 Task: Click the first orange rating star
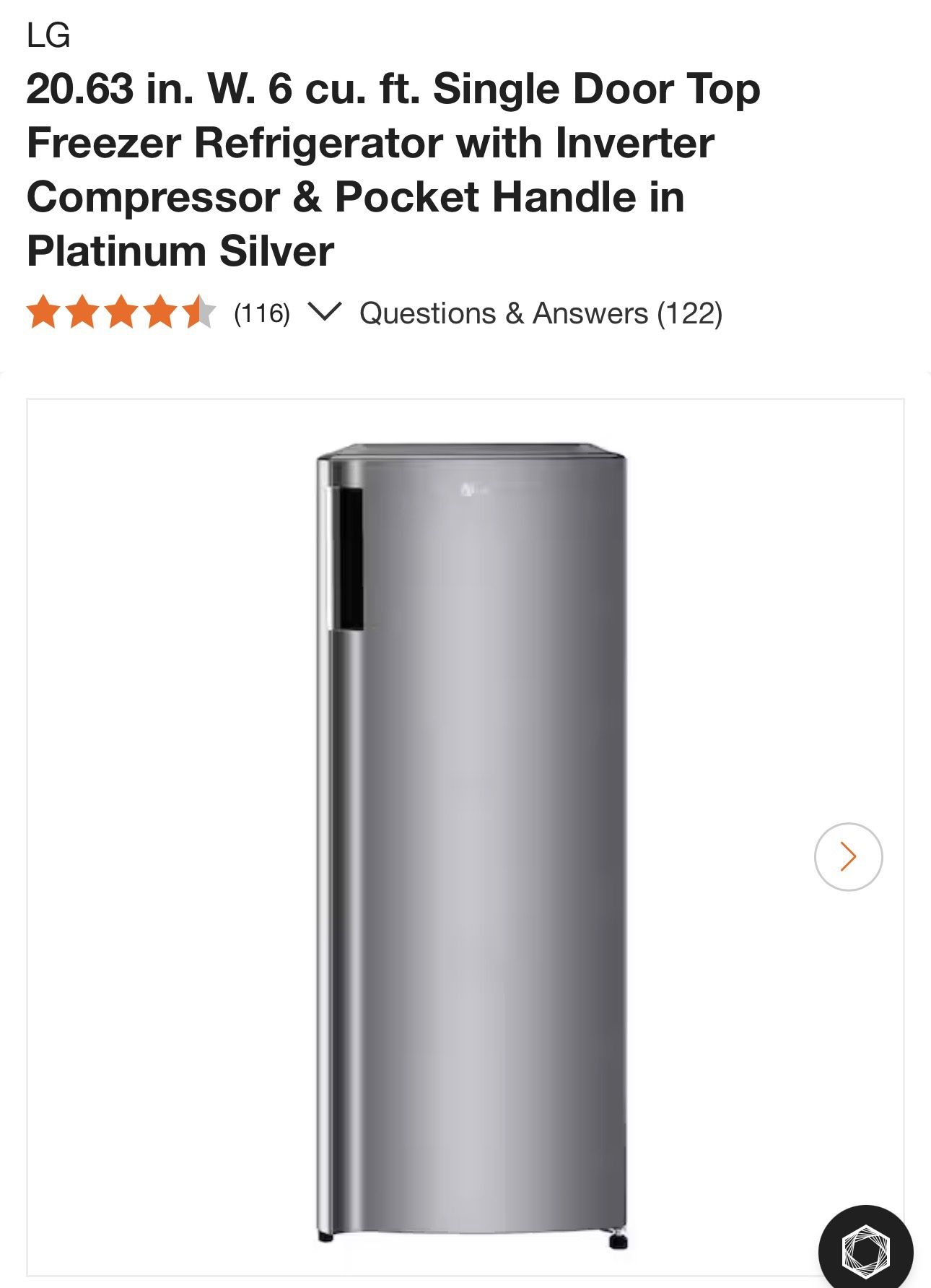[44, 313]
